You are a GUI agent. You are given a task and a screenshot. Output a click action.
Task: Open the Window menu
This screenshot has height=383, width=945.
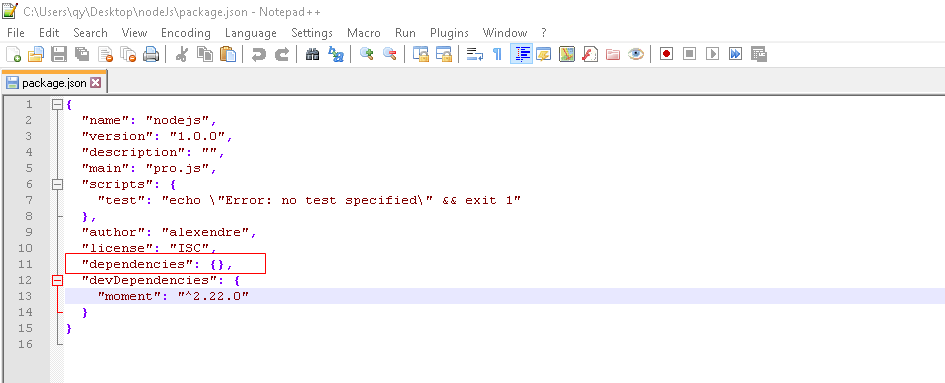pos(504,33)
